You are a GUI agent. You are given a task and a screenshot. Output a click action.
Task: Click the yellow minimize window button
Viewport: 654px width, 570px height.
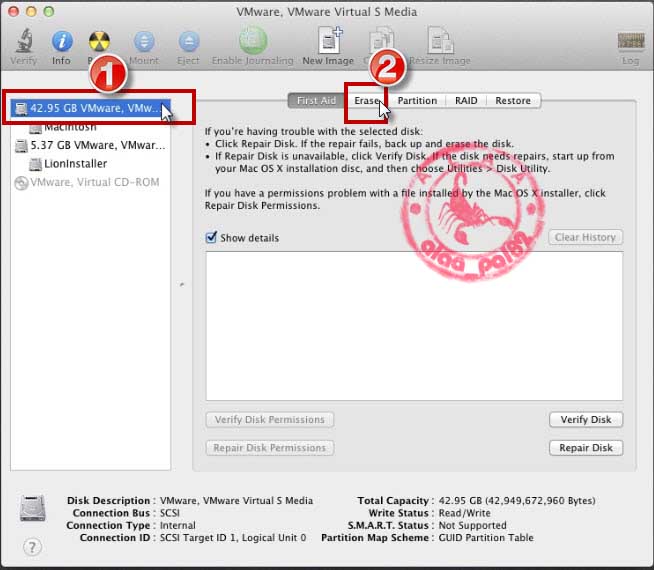[31, 11]
